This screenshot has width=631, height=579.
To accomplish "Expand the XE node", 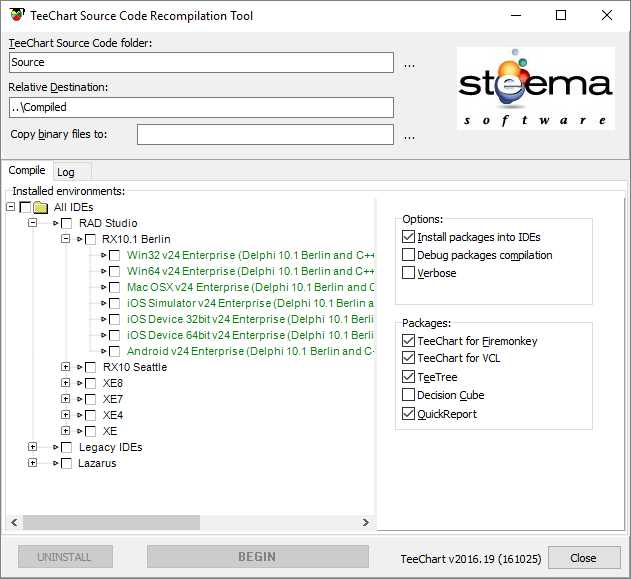I will 65,431.
